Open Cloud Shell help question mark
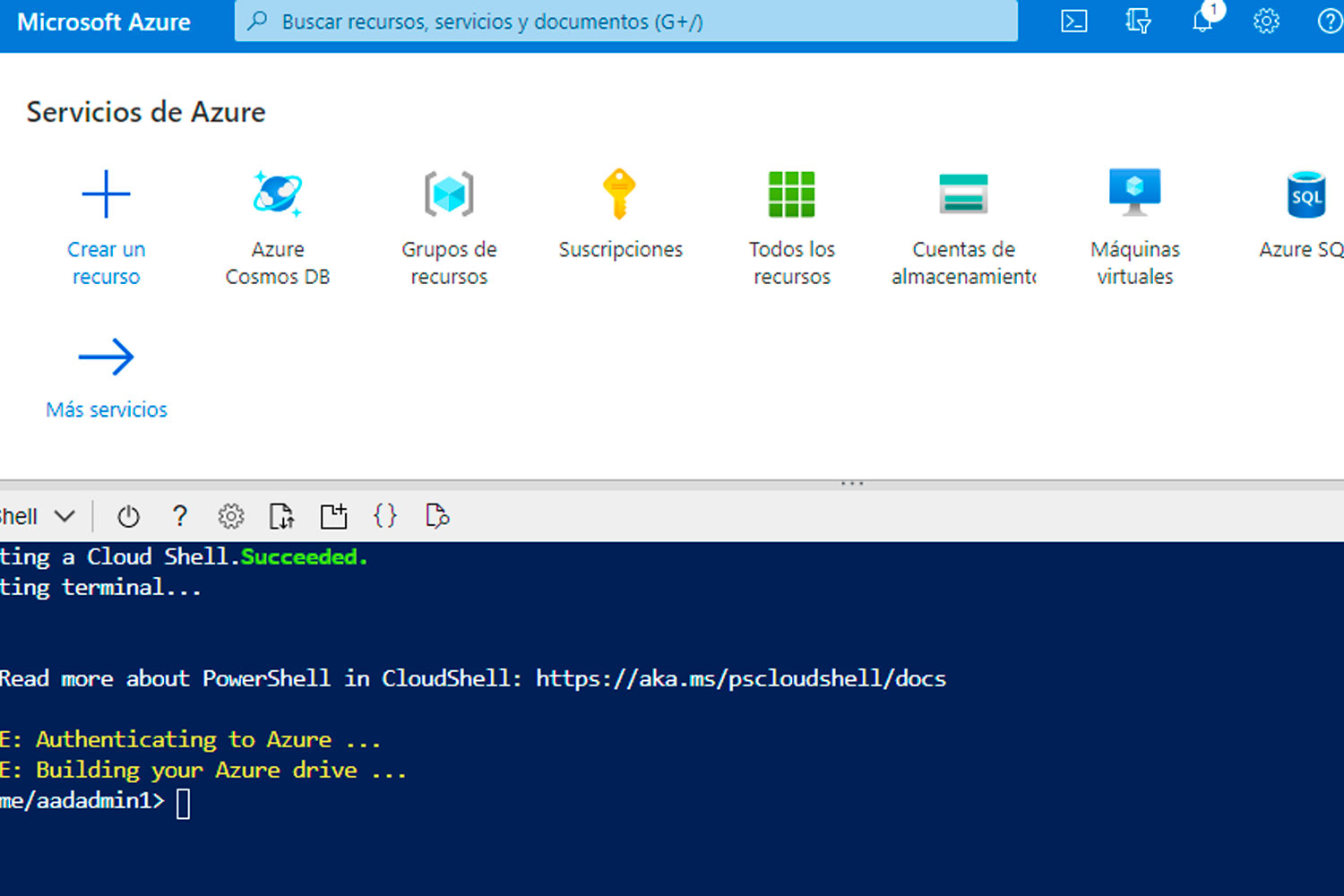Viewport: 1344px width, 896px height. [179, 516]
